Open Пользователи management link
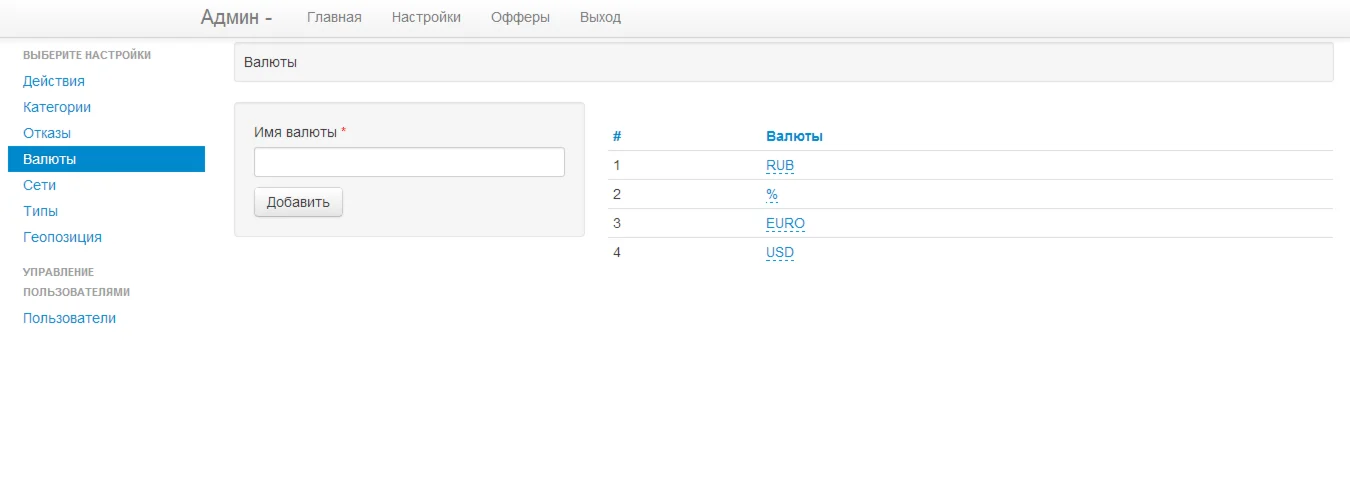The height and width of the screenshot is (488, 1350). point(69,318)
